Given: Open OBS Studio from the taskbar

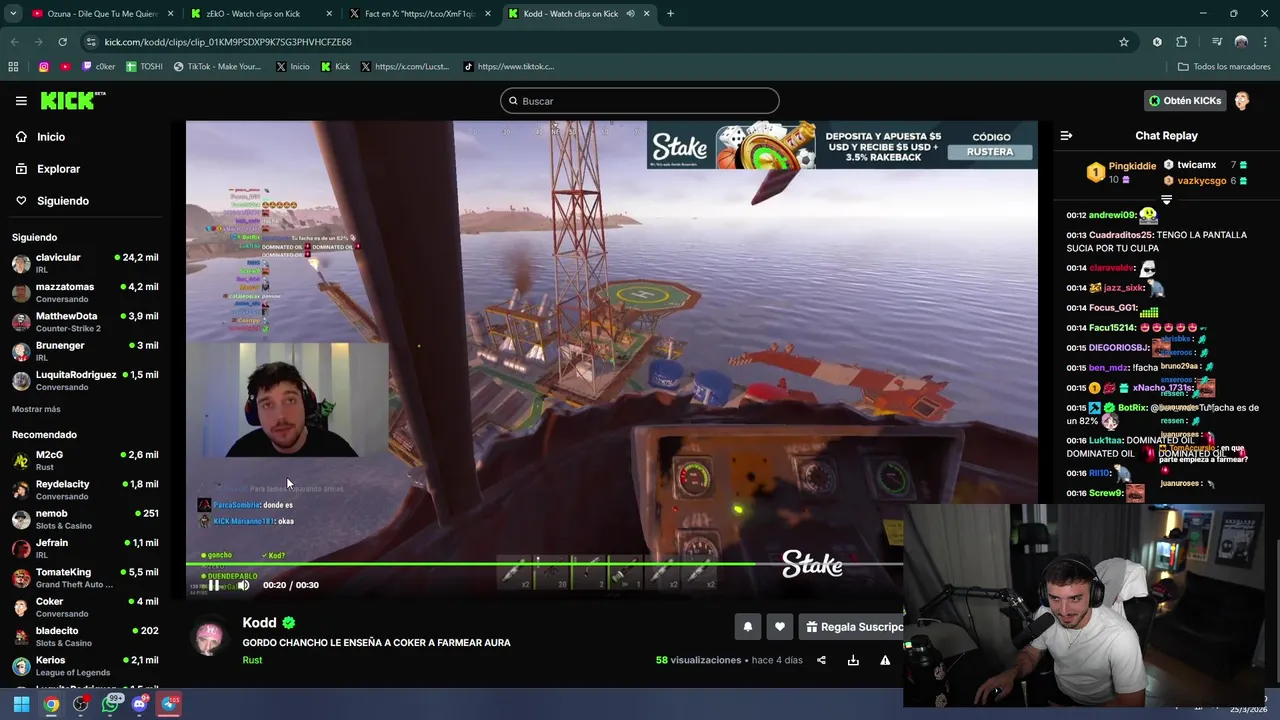Looking at the screenshot, I should (81, 704).
